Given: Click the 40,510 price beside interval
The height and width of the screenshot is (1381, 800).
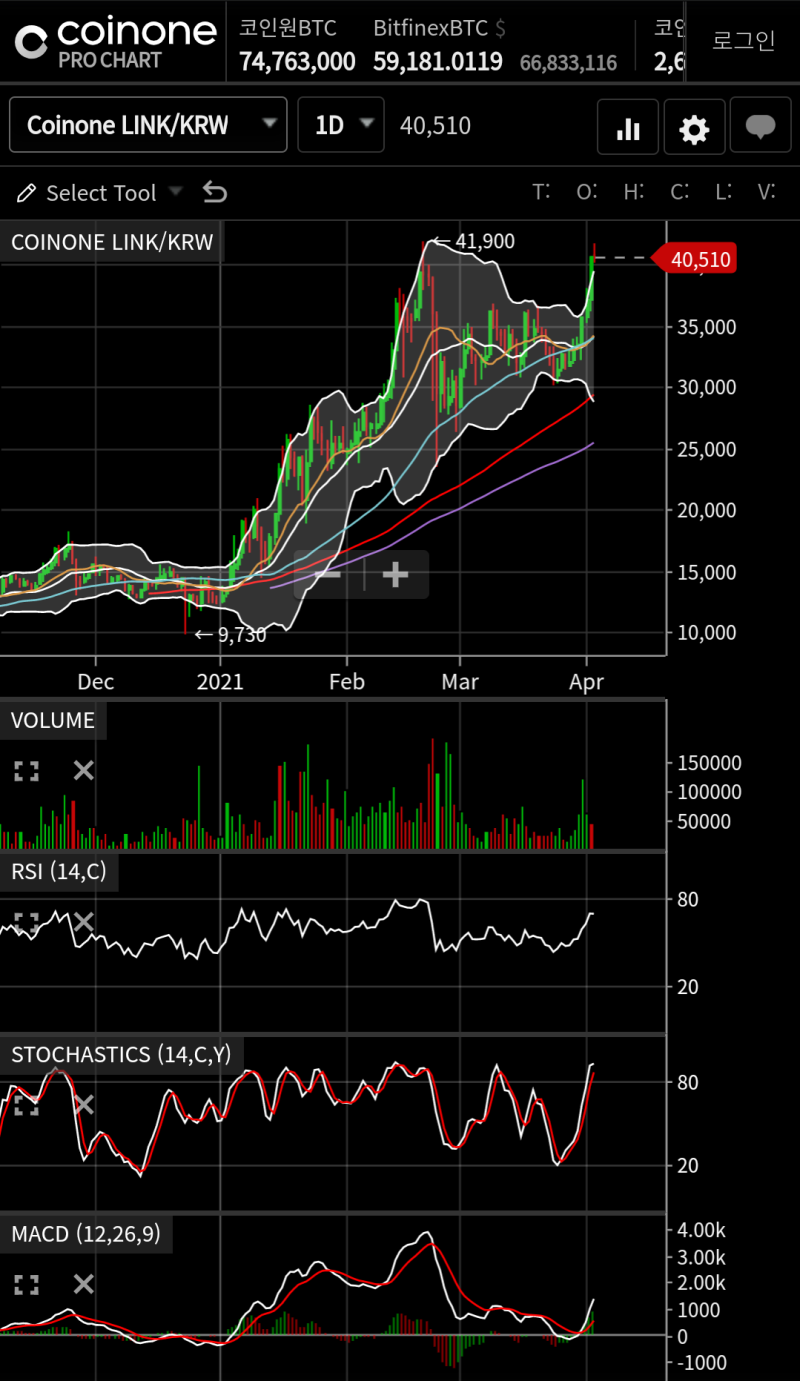Looking at the screenshot, I should tap(435, 125).
